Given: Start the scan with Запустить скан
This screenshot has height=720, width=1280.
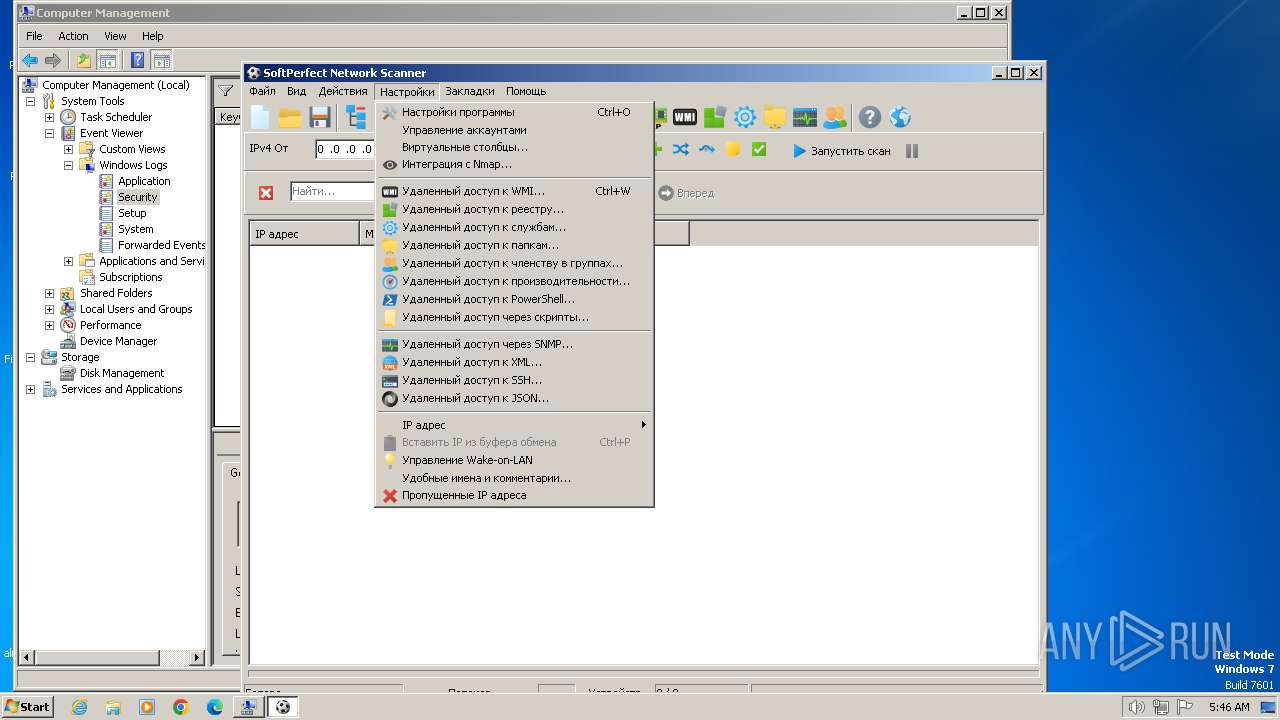Looking at the screenshot, I should [x=841, y=151].
